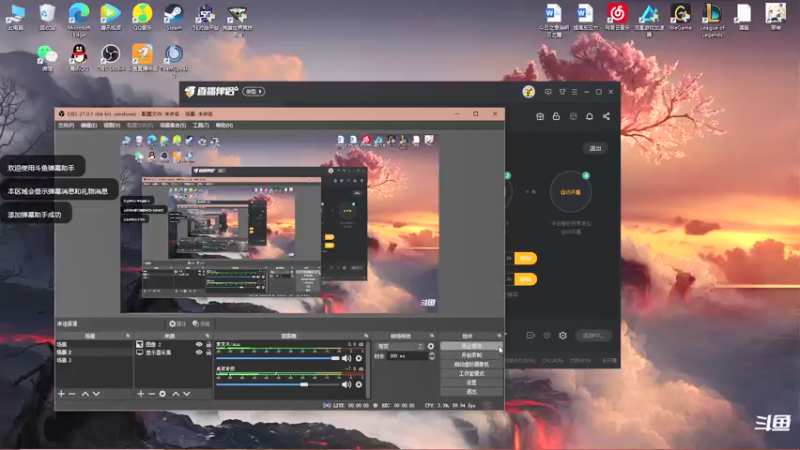
Task: Mute the desktop audio channel in OBS mixer
Action: tap(346, 384)
